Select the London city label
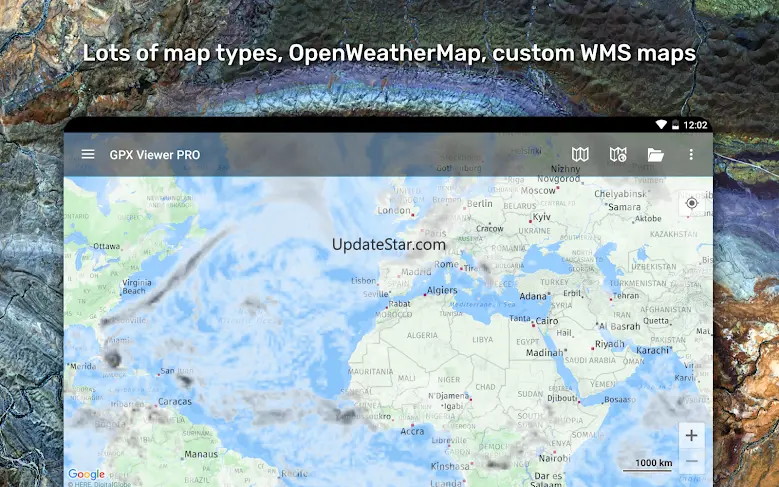Screen dimensions: 779x487 tap(394, 210)
